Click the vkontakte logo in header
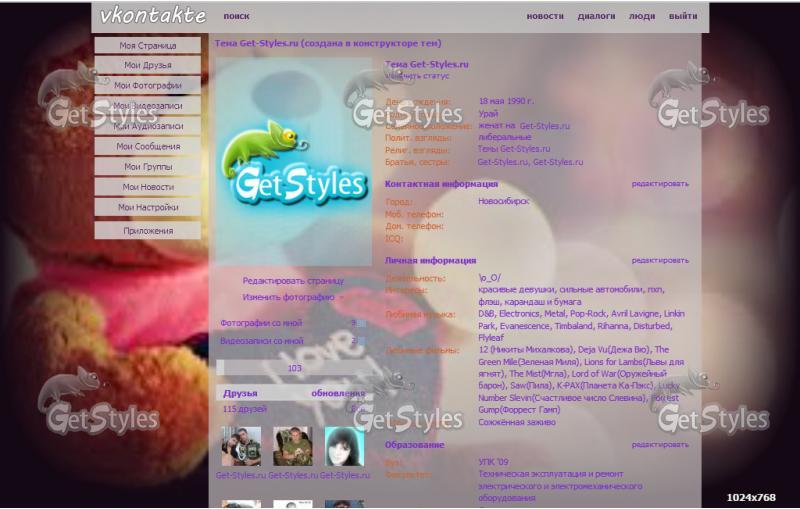The image size is (800, 509). pyautogui.click(x=153, y=16)
